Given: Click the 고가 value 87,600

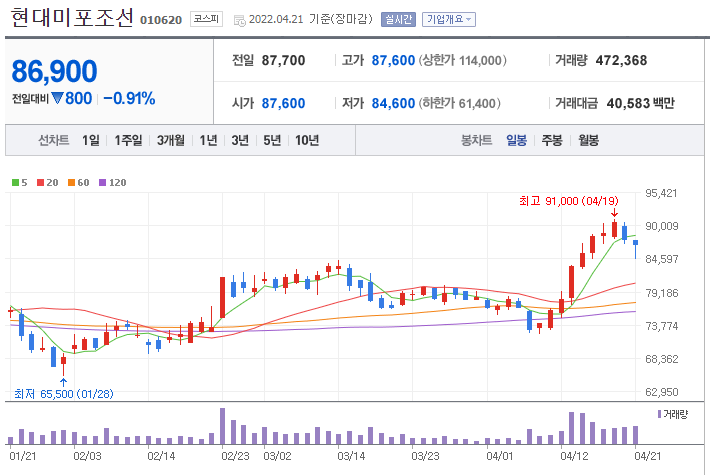Looking at the screenshot, I should pos(393,60).
